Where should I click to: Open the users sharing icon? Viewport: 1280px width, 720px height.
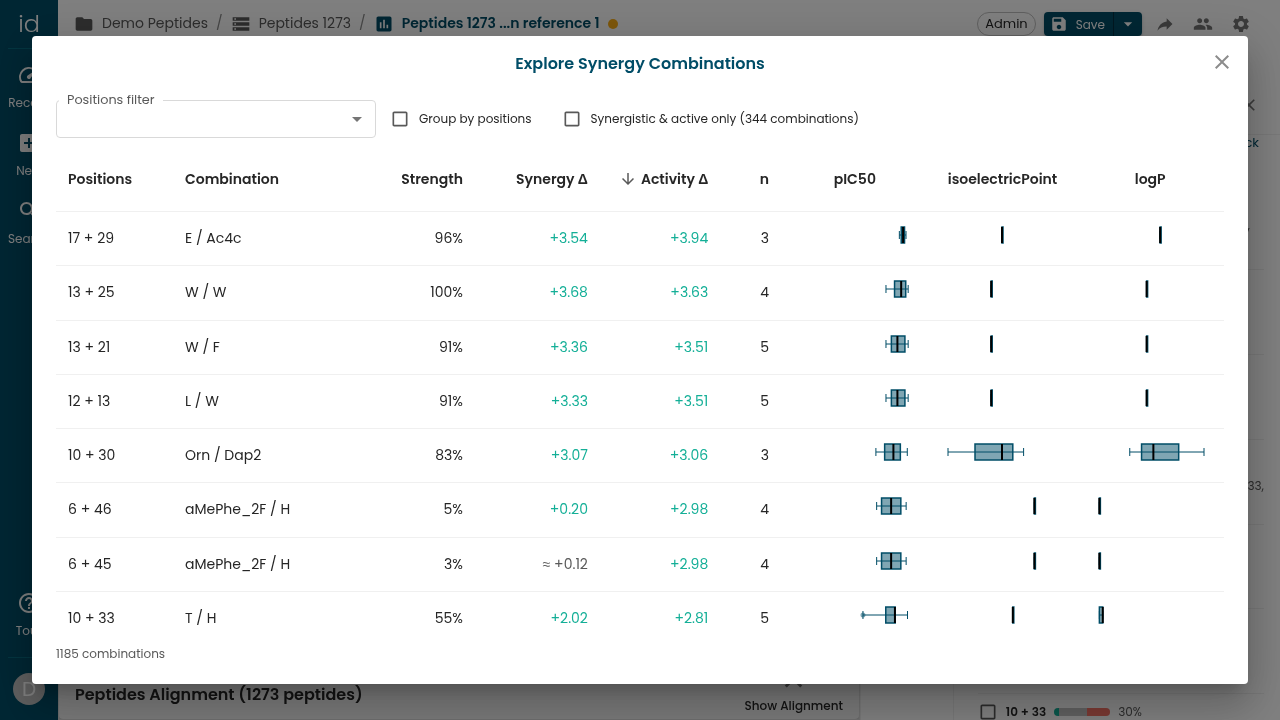click(1203, 24)
